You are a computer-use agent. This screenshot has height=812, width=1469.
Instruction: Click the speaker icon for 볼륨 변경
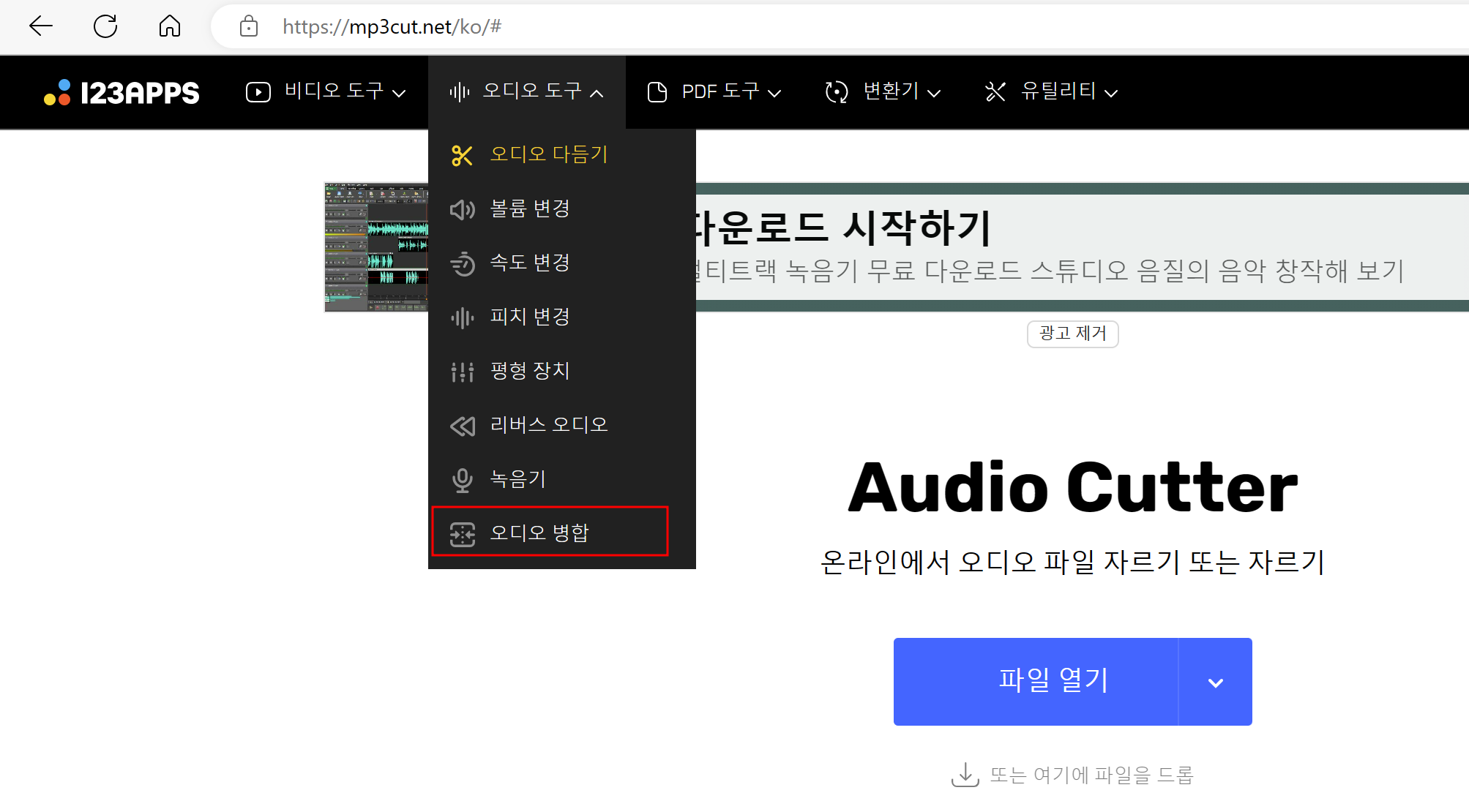462,210
